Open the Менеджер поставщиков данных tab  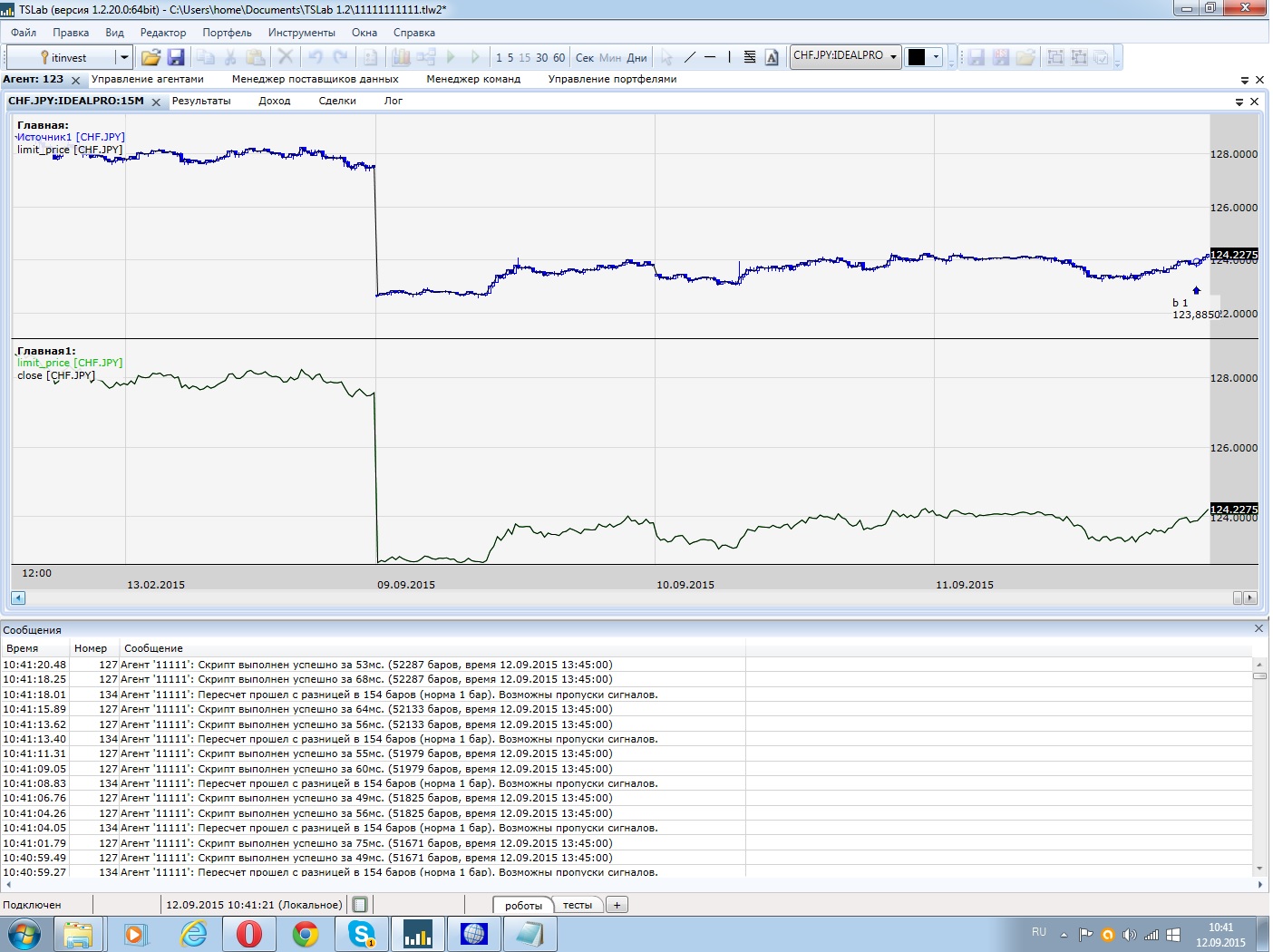pyautogui.click(x=316, y=79)
